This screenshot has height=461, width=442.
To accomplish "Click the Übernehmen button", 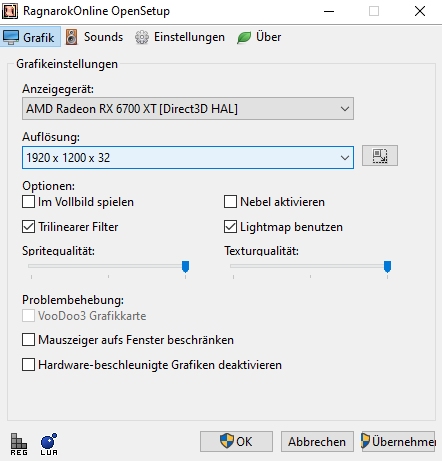I will click(x=398, y=441).
